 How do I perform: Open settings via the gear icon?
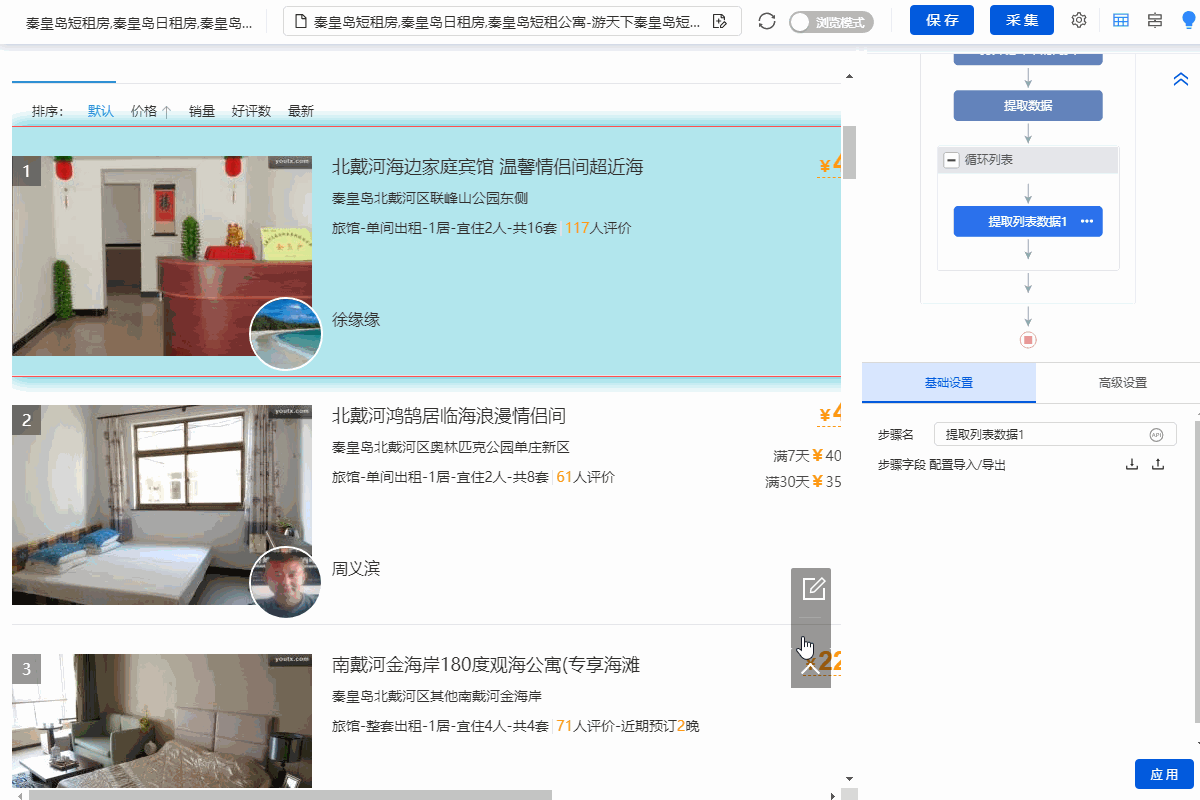point(1079,21)
